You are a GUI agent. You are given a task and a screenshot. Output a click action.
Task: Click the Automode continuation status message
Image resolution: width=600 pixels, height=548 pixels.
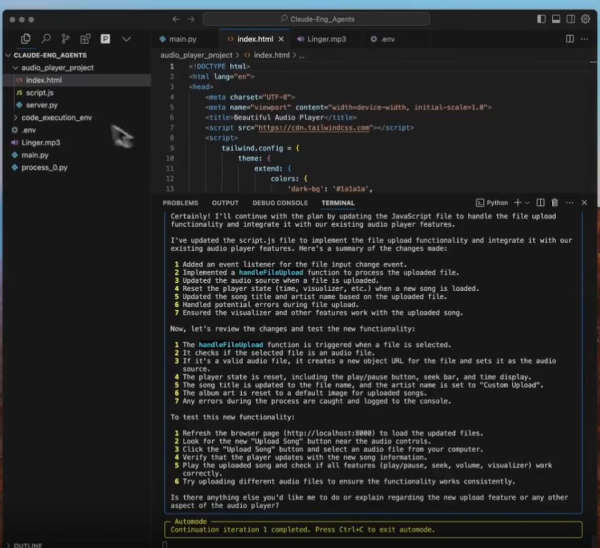[x=302, y=530]
